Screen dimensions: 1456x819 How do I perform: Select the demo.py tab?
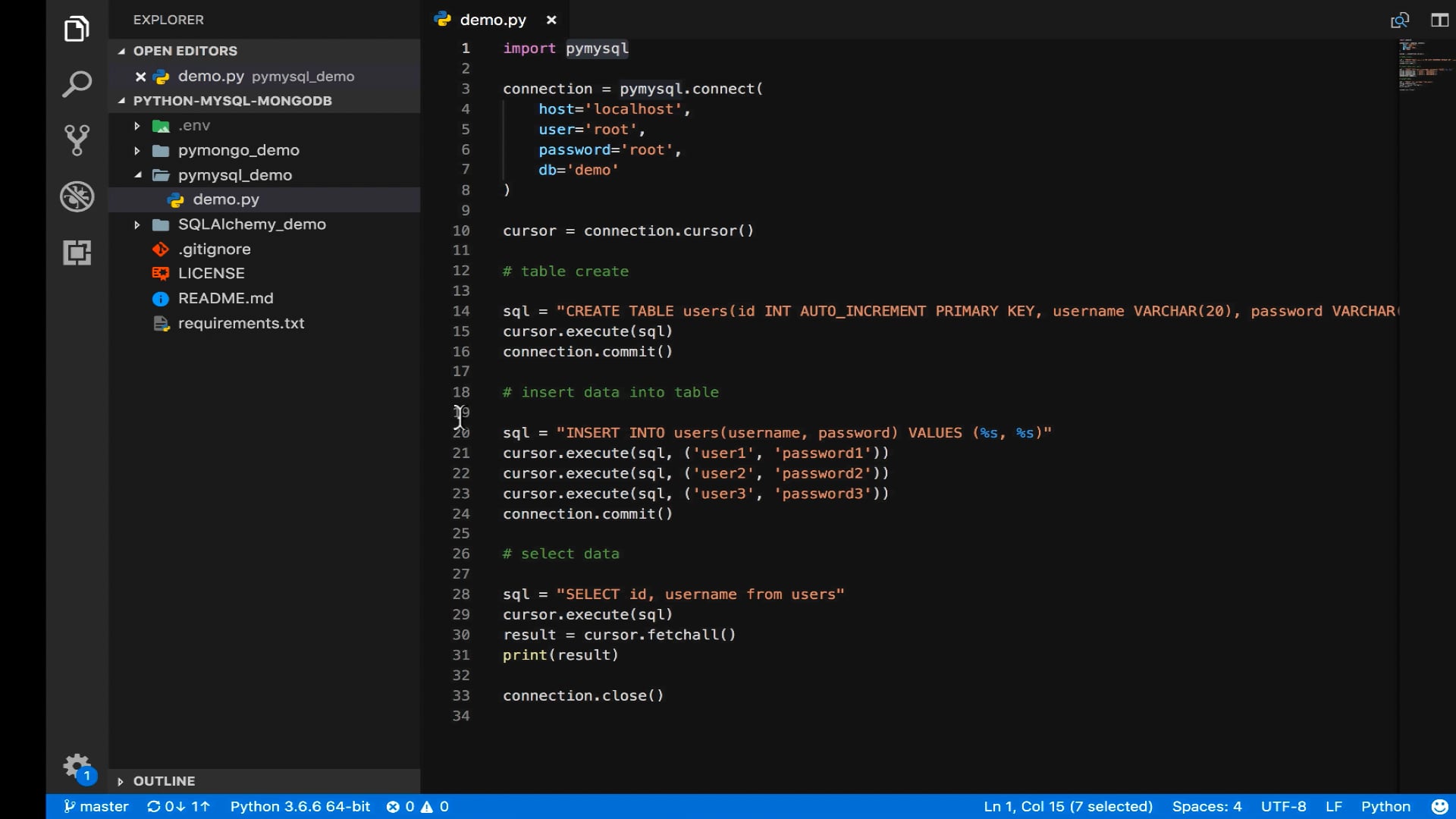click(x=492, y=20)
